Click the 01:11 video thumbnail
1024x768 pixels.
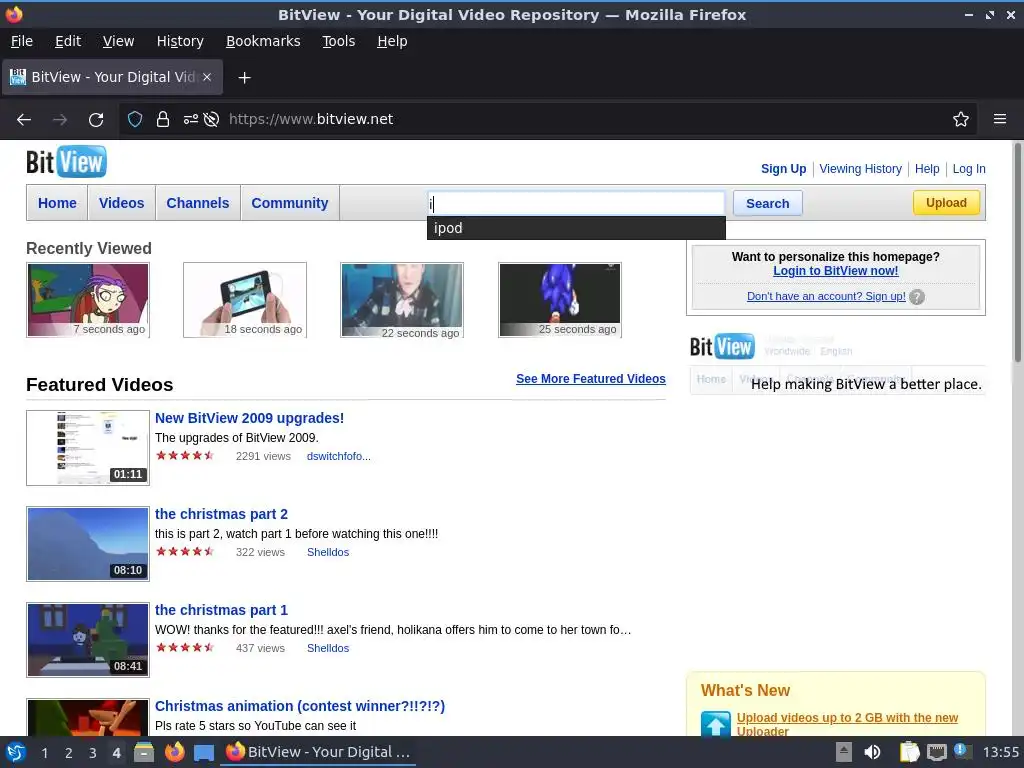[88, 448]
